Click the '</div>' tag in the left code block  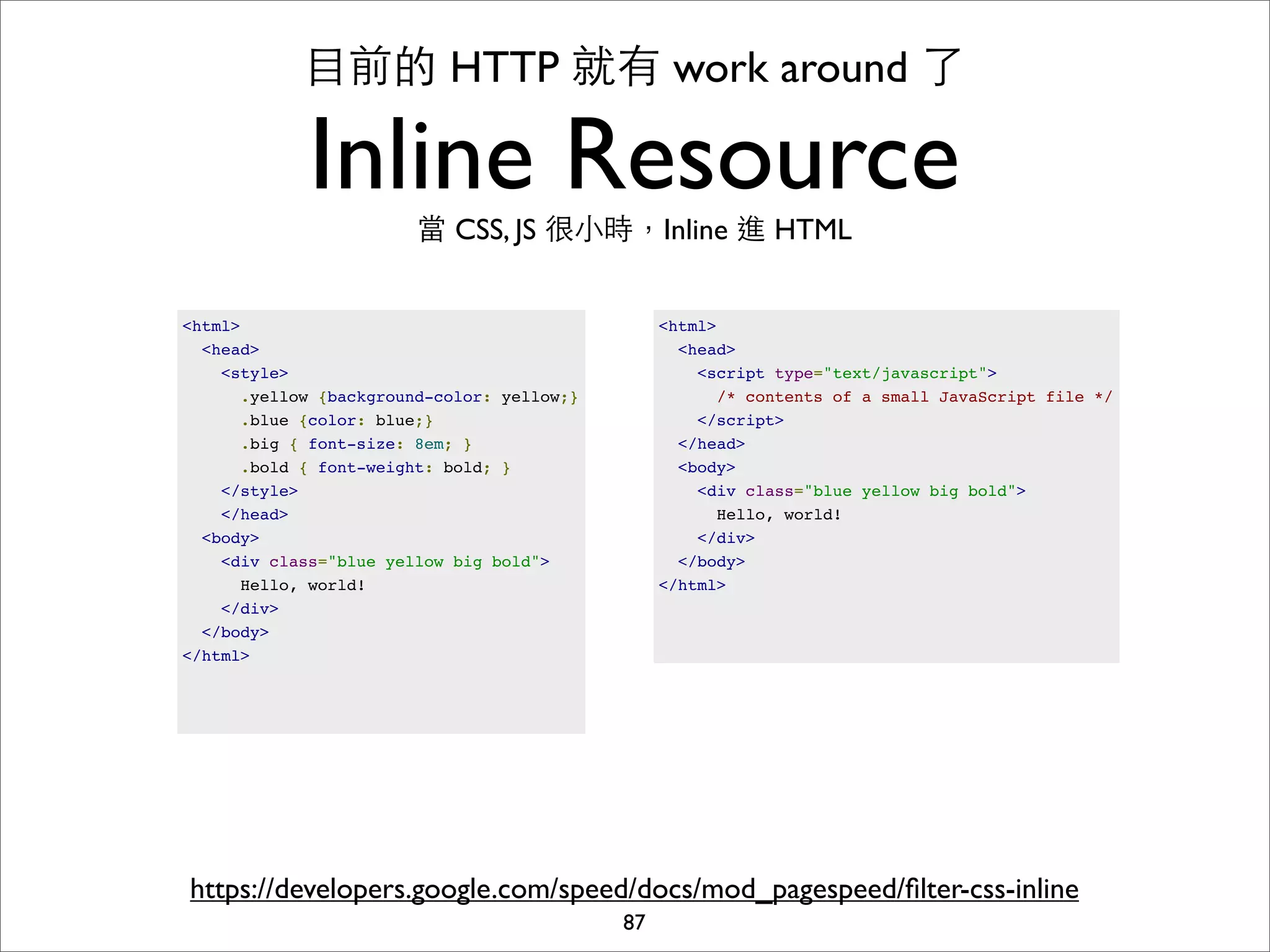[249, 609]
